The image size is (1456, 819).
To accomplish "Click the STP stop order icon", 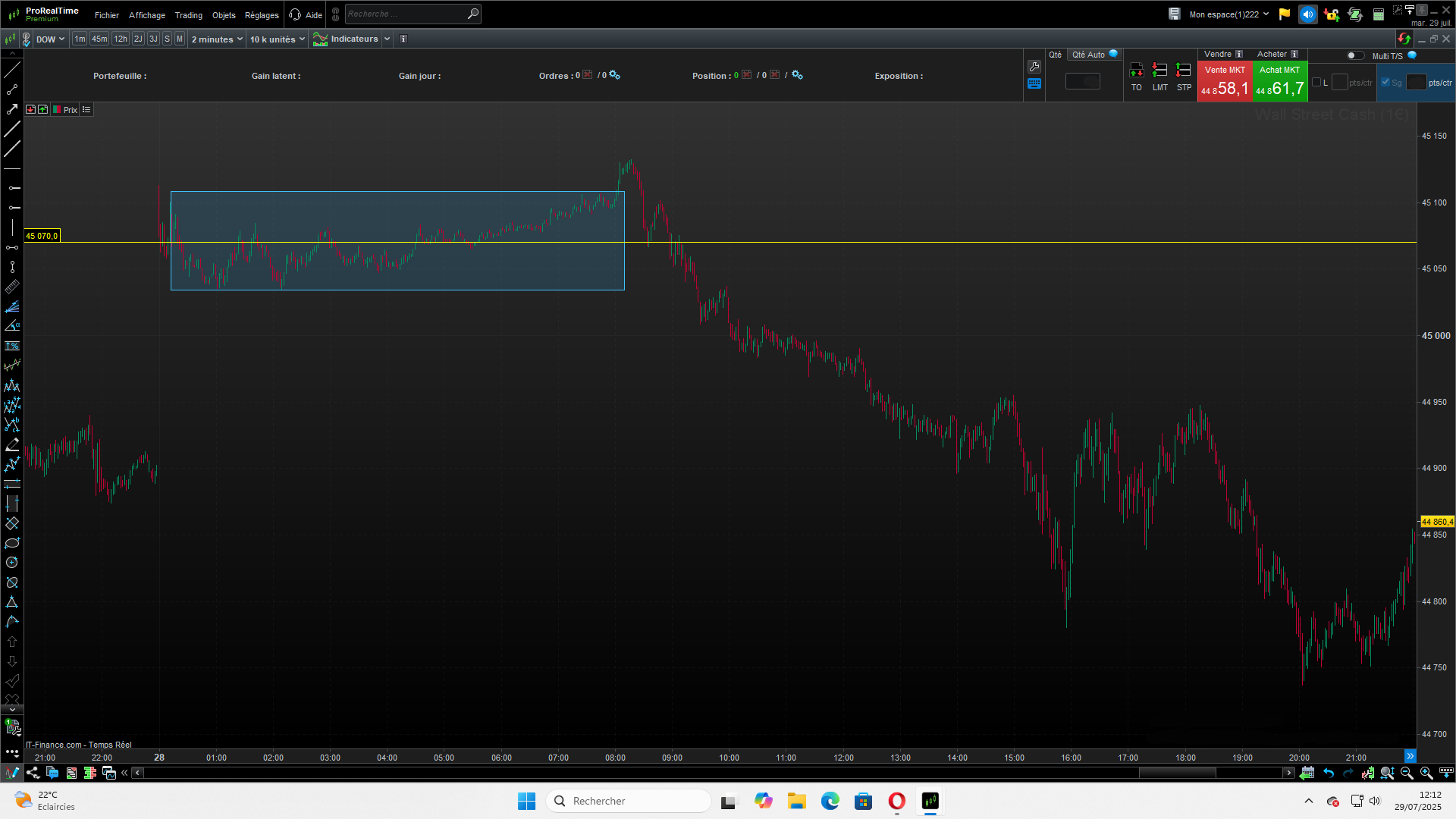I will point(1183,71).
